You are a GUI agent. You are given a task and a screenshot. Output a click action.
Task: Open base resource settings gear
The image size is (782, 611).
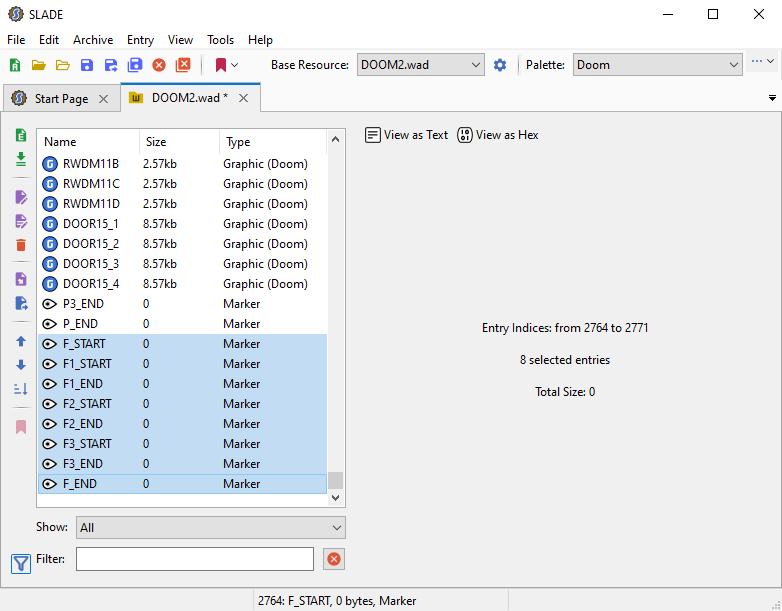[x=500, y=65]
